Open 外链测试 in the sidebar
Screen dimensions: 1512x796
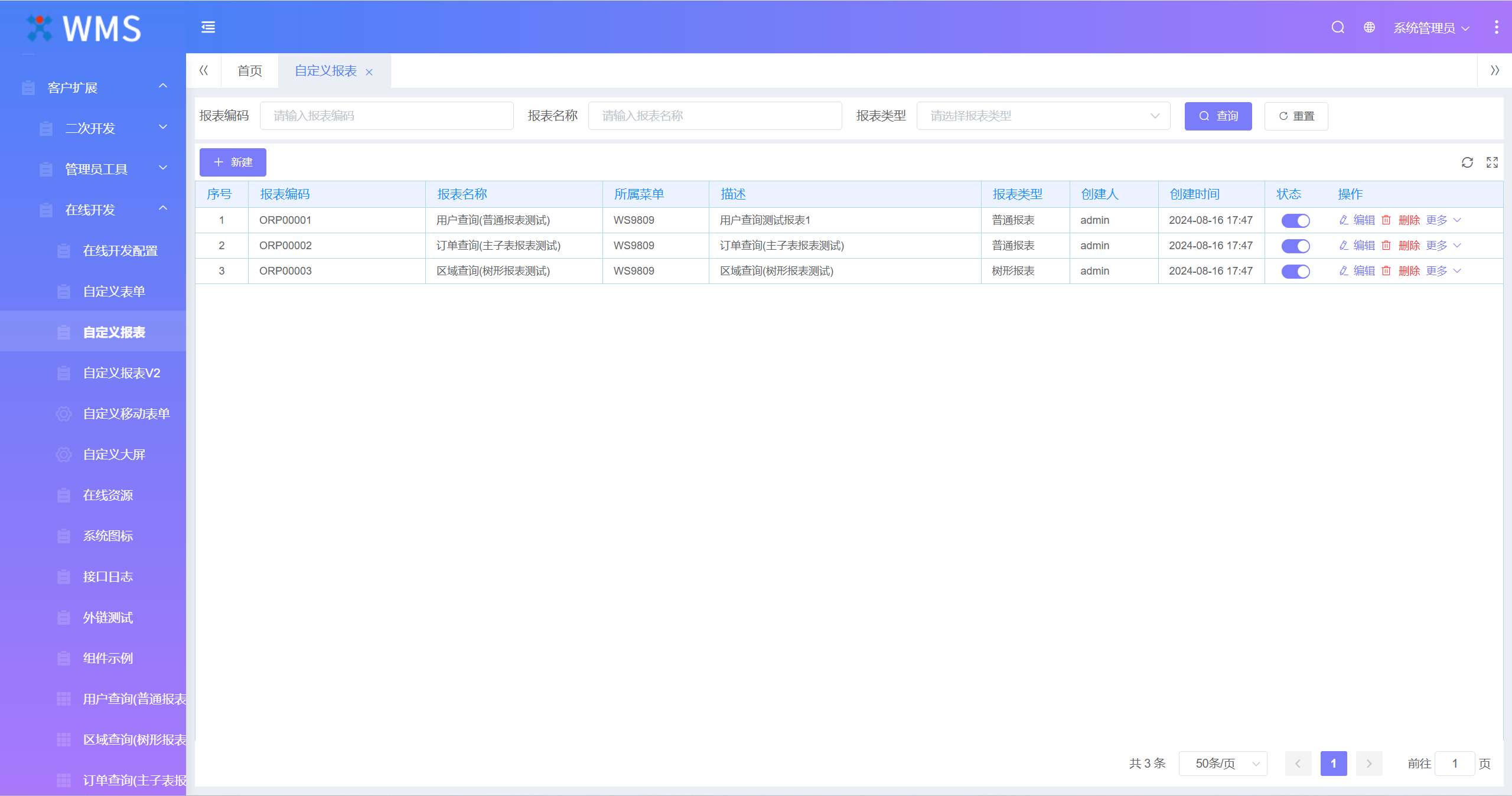[x=93, y=618]
